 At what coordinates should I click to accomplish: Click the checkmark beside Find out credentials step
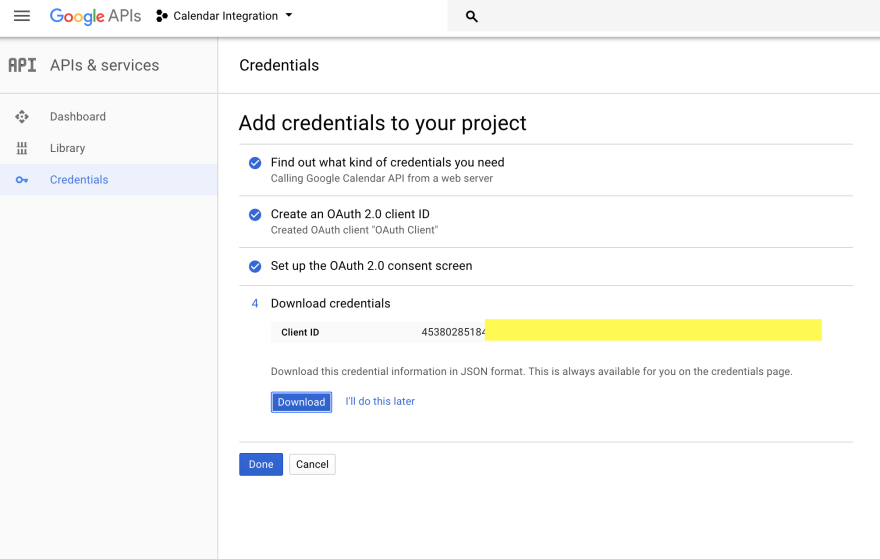pos(254,163)
